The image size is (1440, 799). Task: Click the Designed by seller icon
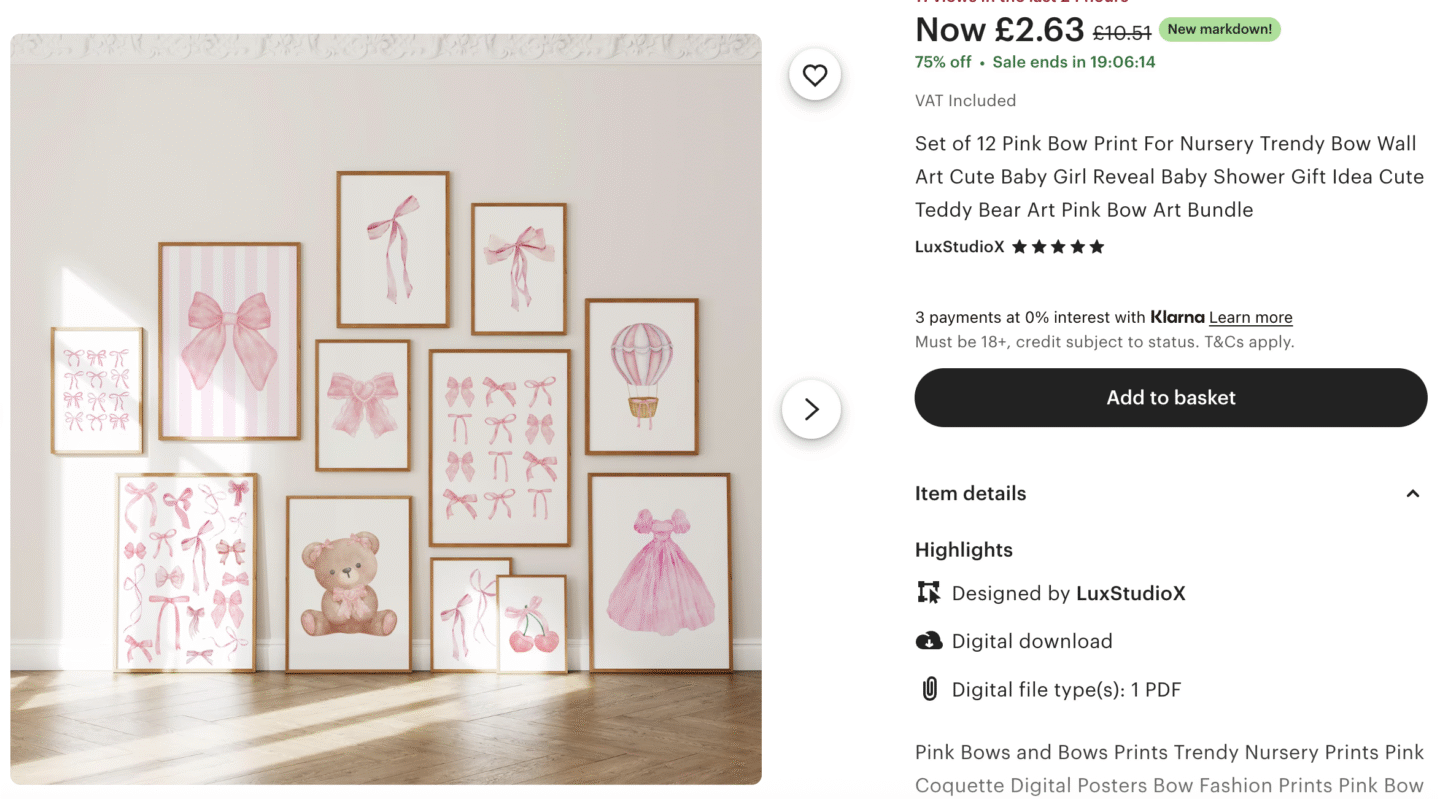pos(929,593)
